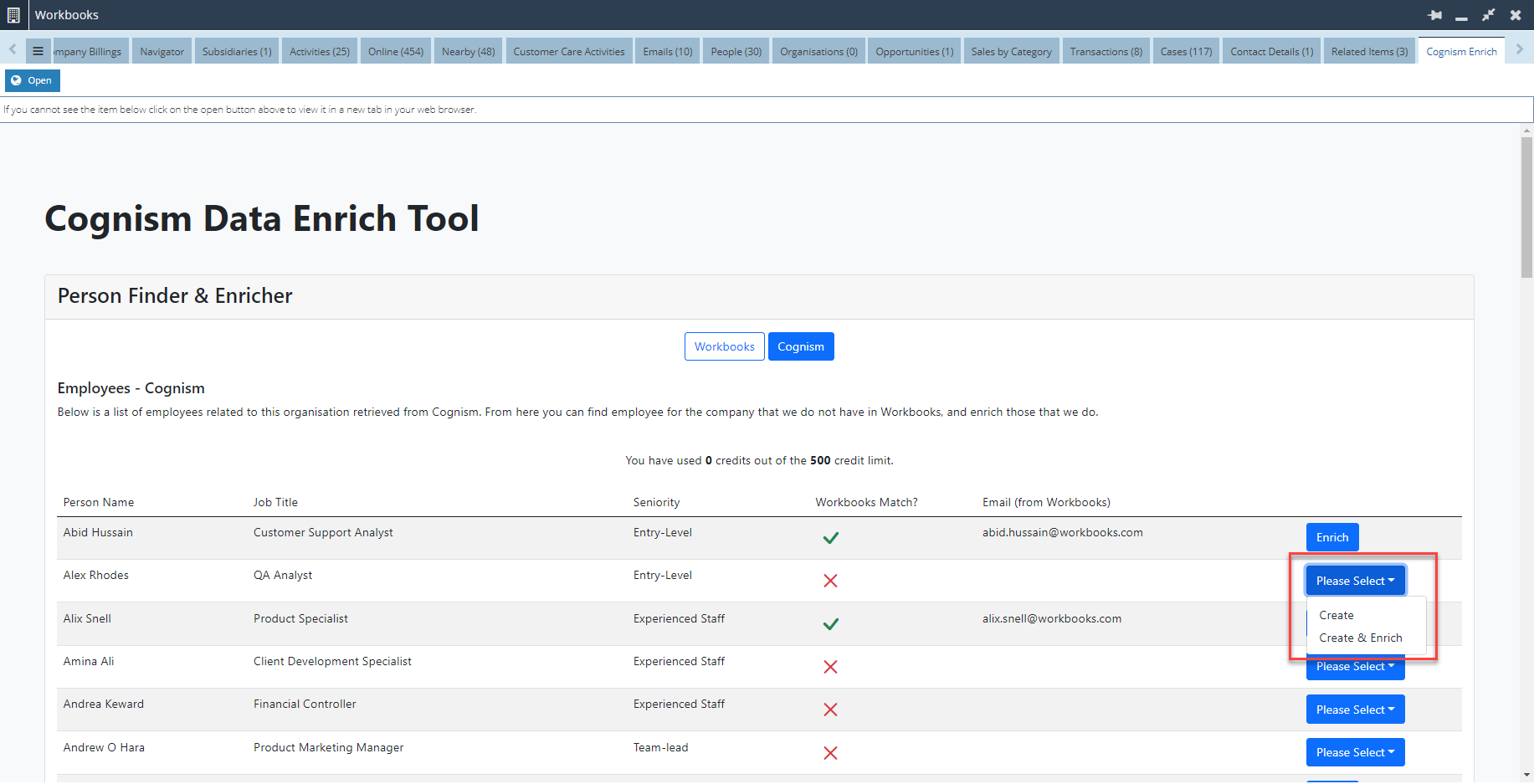
Task: Click the pin window icon
Action: pyautogui.click(x=1434, y=15)
